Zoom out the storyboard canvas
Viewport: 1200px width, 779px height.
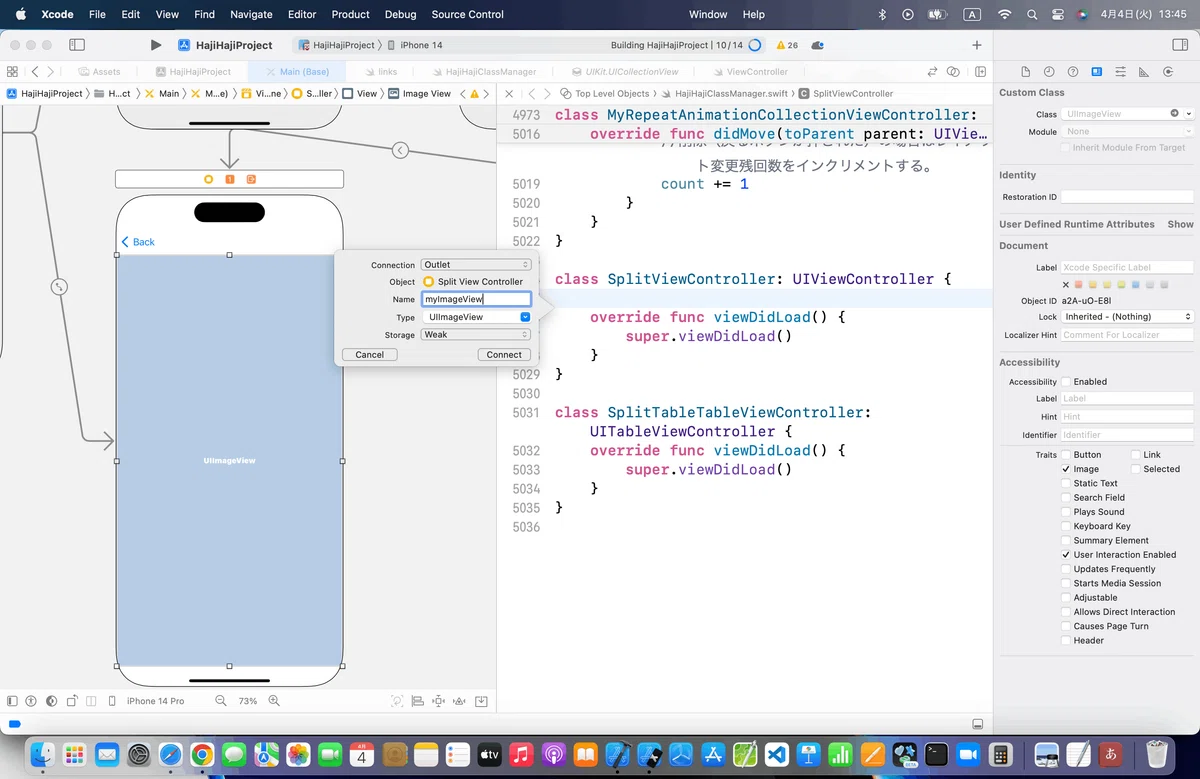click(221, 701)
